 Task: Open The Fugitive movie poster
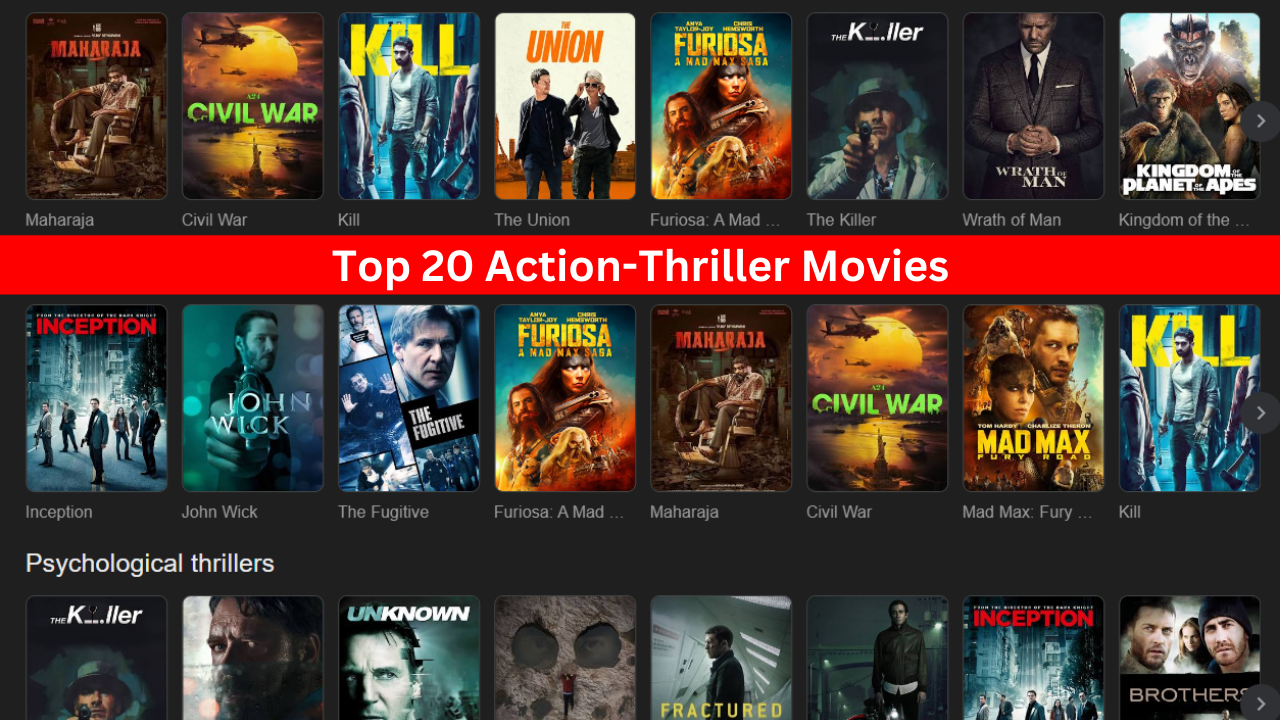click(x=408, y=398)
